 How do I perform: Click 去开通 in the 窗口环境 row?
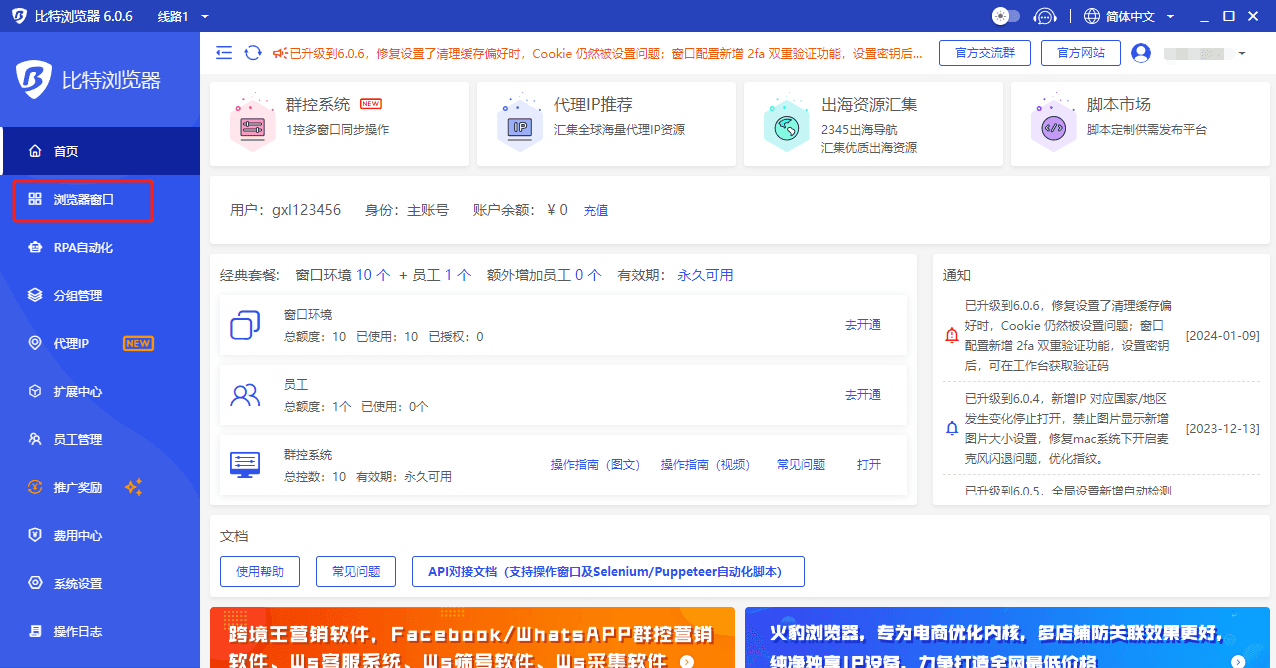coord(863,325)
